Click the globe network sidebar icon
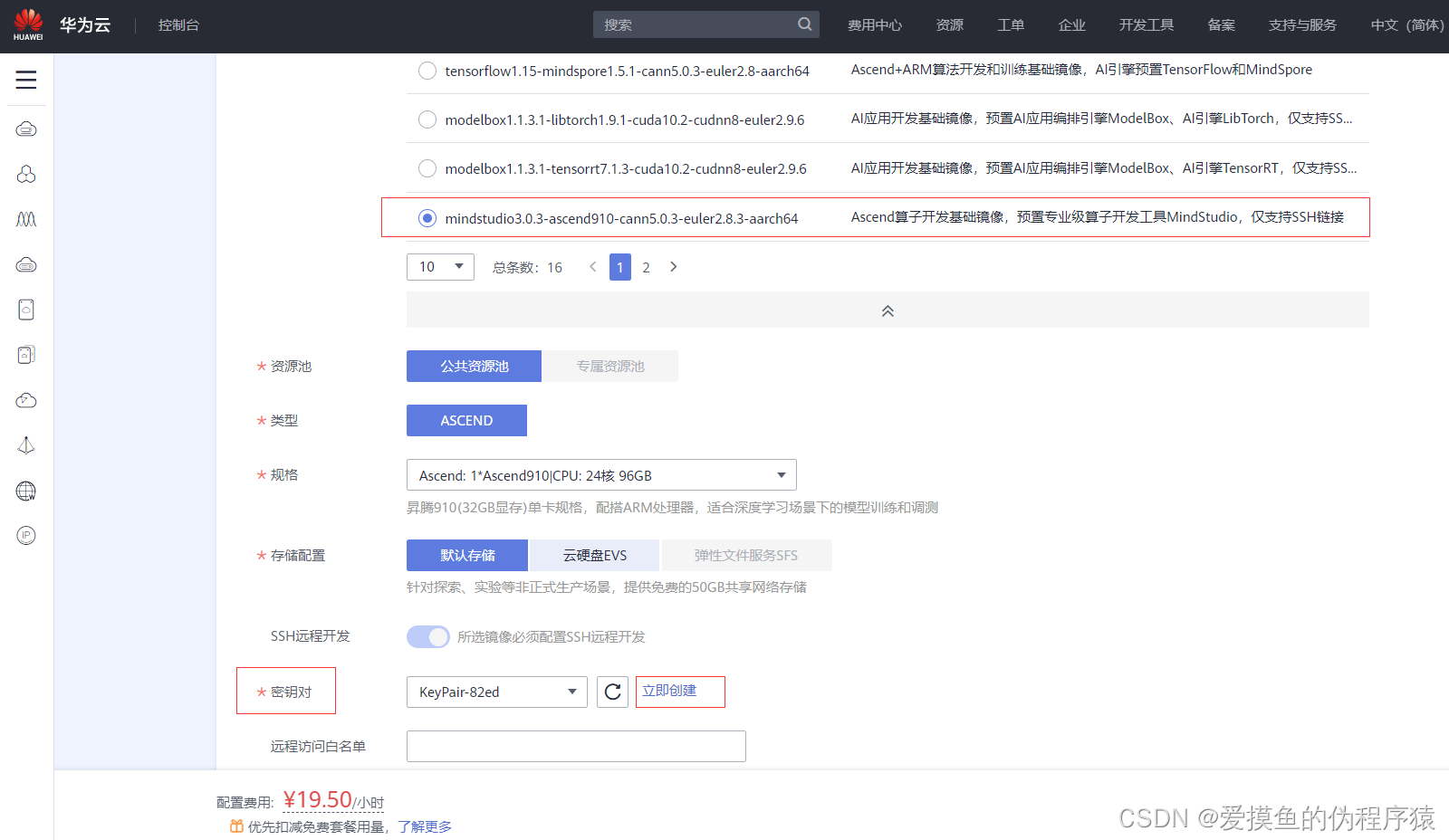 point(26,491)
